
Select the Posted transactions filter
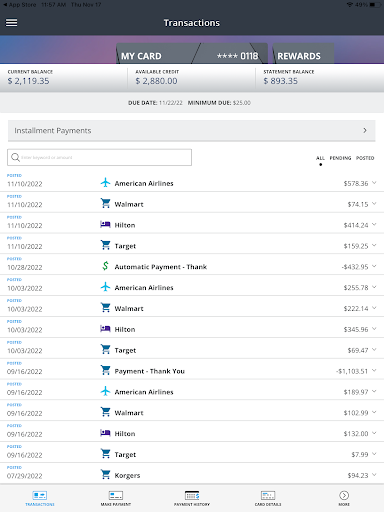coord(365,158)
